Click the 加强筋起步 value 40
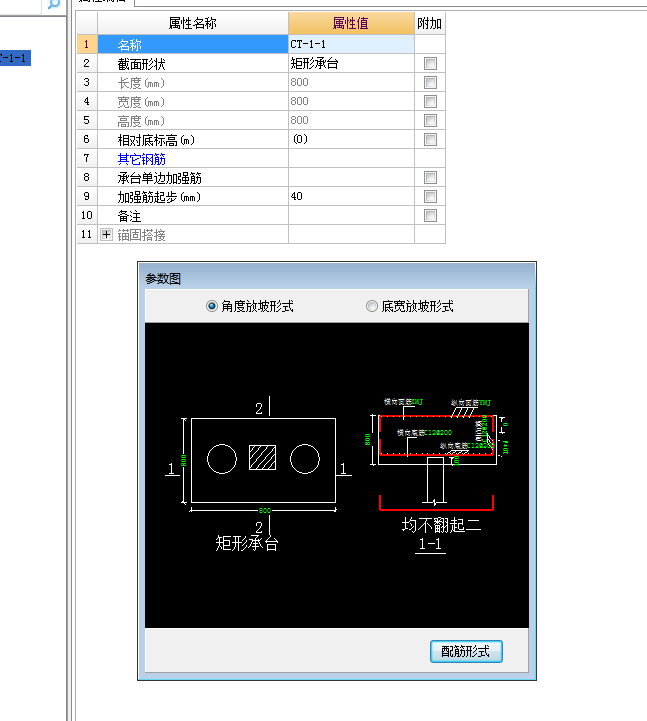 click(351, 196)
